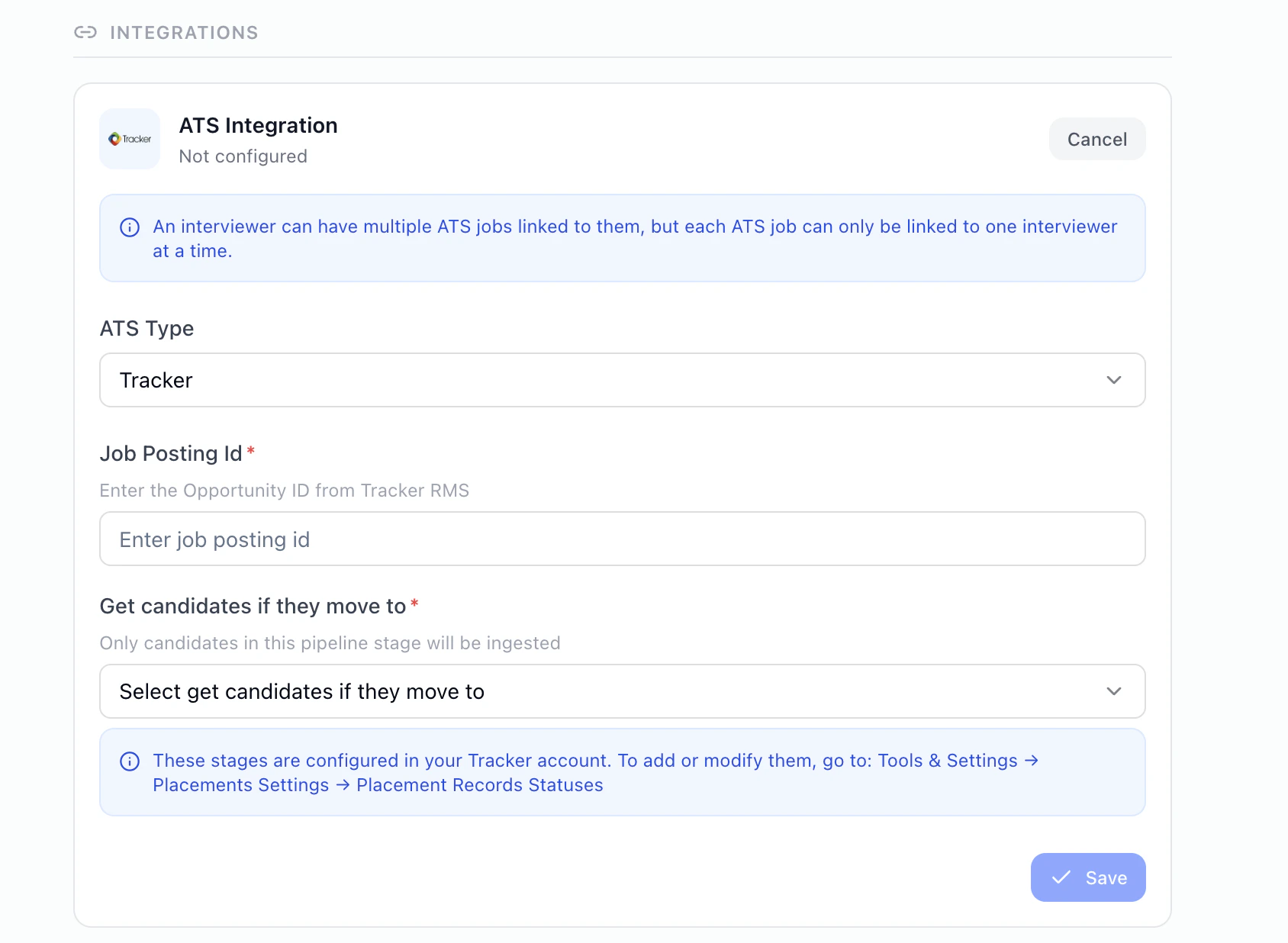Focus the 'Enter job posting id' input field
1288x943 pixels.
623,539
